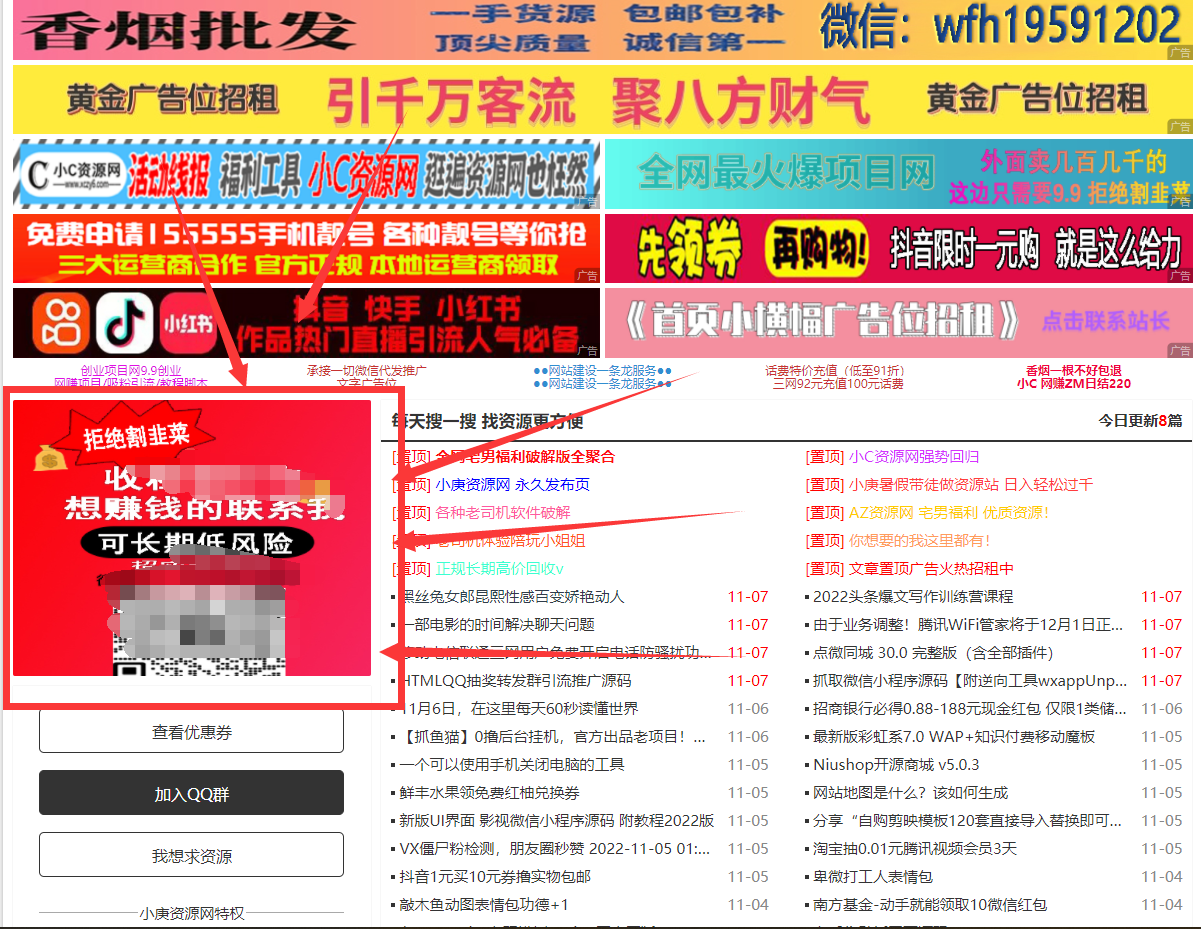1201x929 pixels.
Task: Click the pink 首页小横幅广告位招租 banner
Action: pyautogui.click(x=898, y=322)
